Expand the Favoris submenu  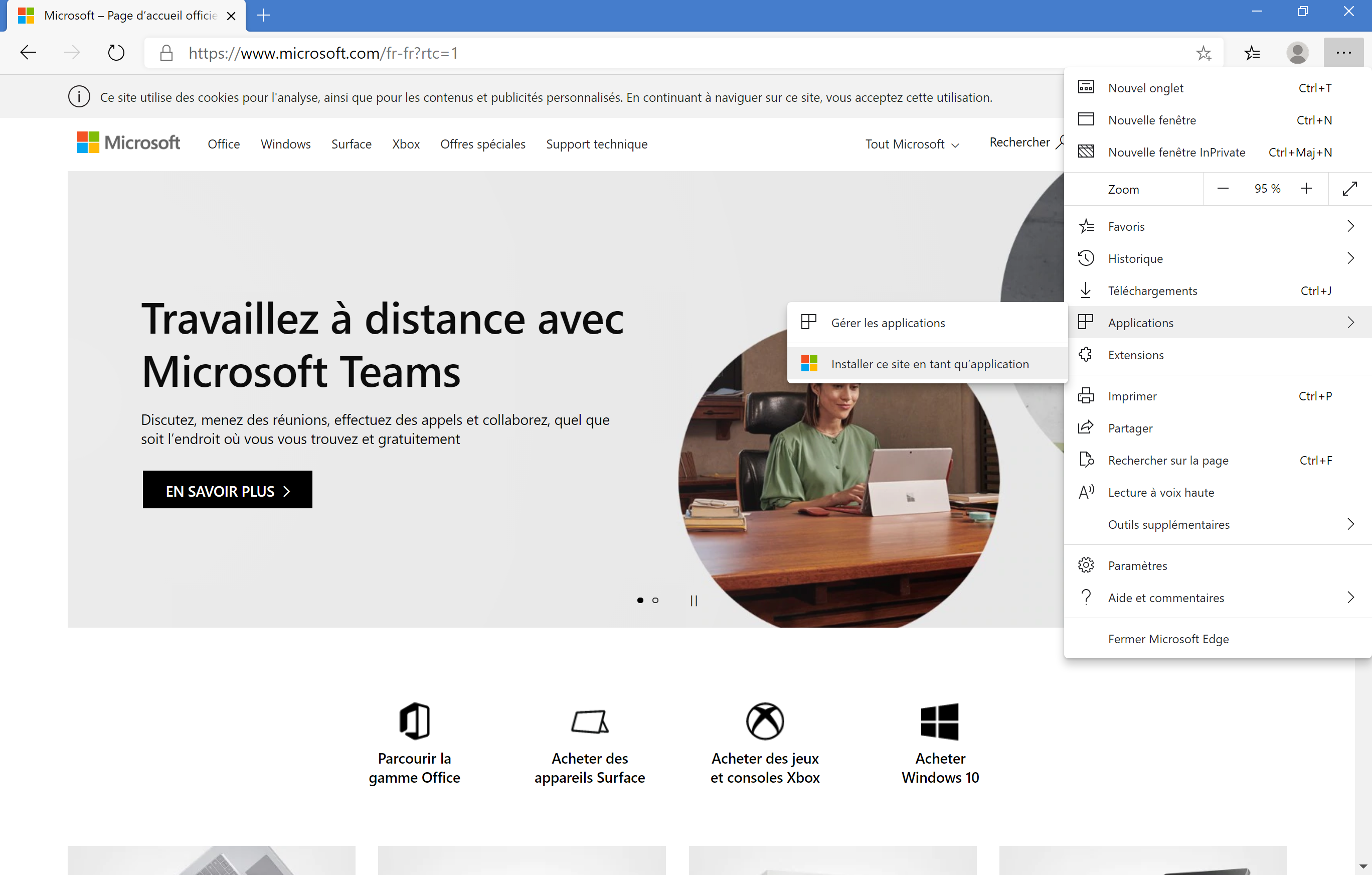1217,226
